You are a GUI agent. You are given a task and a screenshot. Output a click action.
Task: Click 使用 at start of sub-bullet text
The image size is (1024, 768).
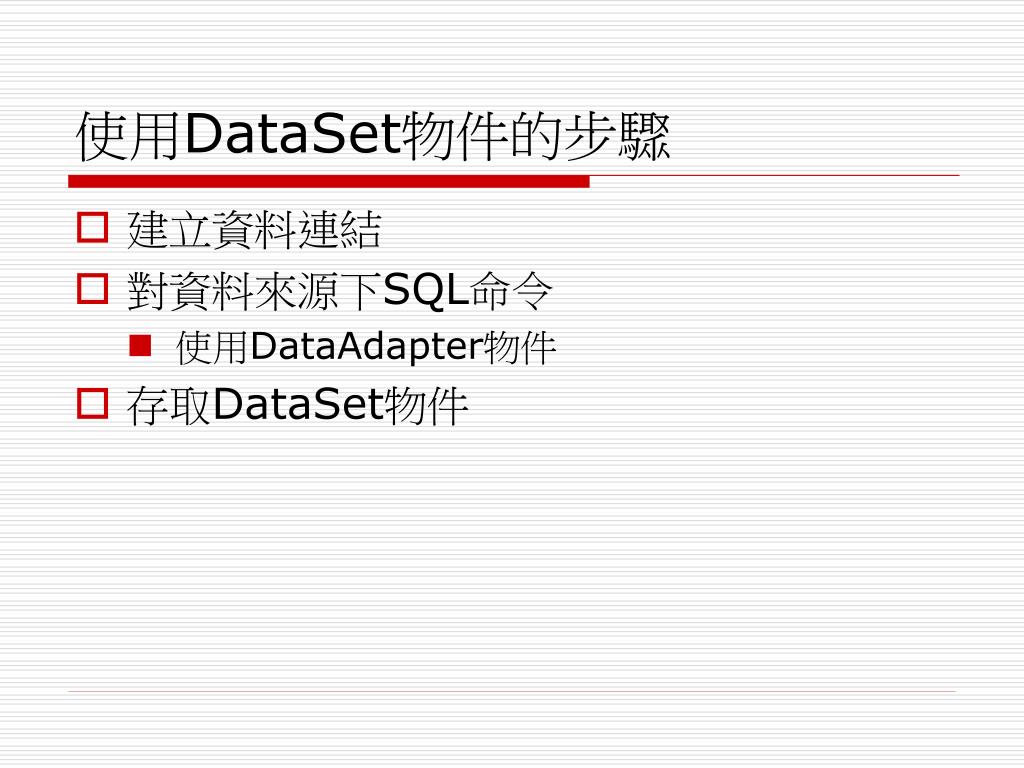(x=212, y=347)
